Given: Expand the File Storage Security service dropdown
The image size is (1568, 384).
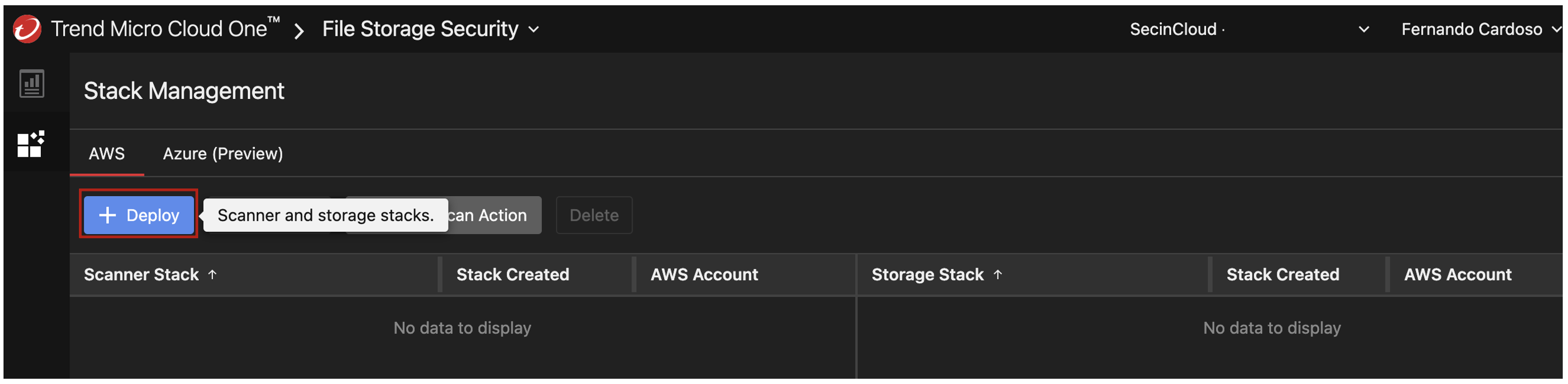Looking at the screenshot, I should click(534, 29).
